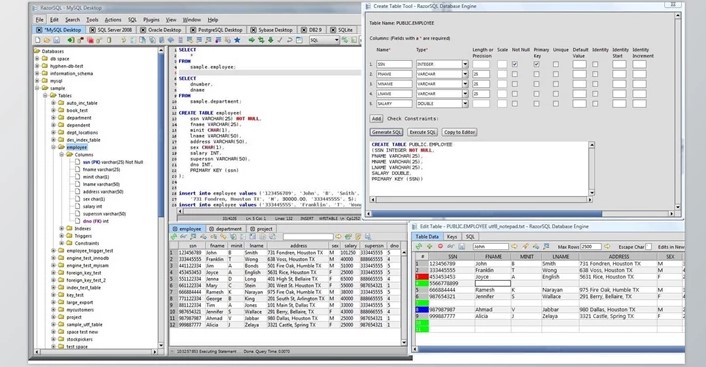Open the Tools menu
The image size is (706, 367).
coord(92,20)
